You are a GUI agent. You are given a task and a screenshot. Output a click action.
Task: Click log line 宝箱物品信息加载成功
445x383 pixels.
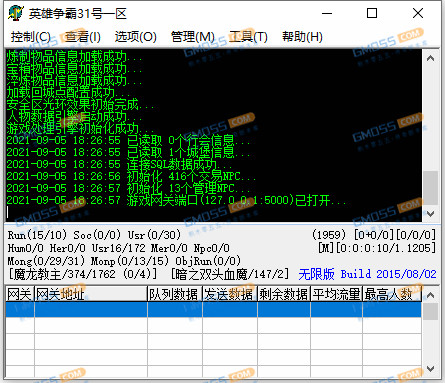coord(74,68)
